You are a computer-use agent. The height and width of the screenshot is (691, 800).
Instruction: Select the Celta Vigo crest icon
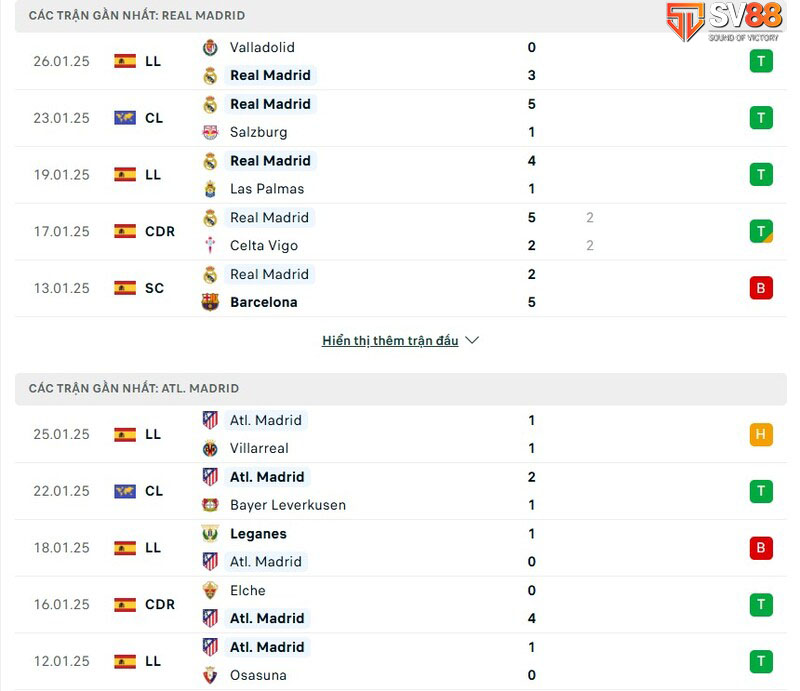pos(211,245)
